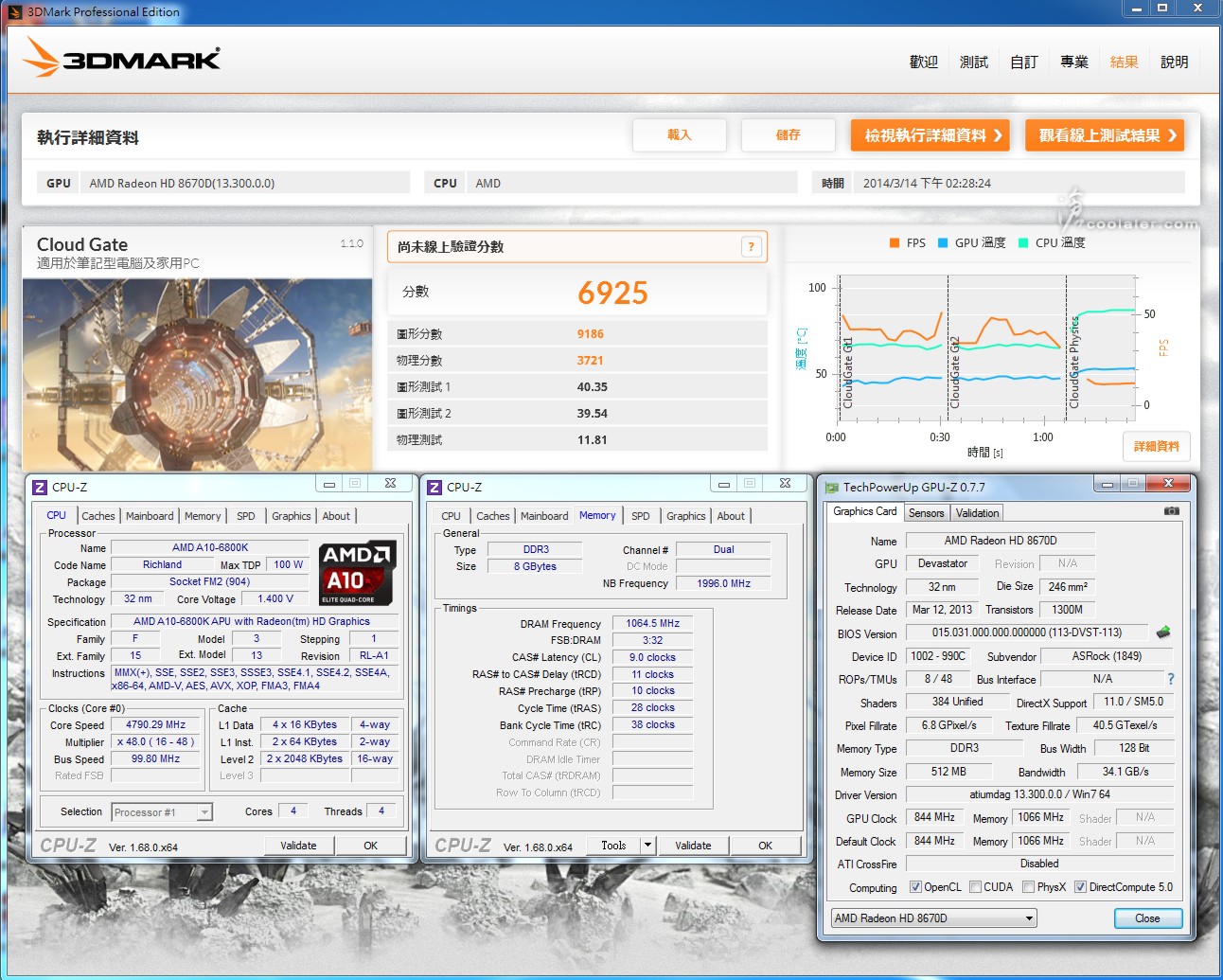The width and height of the screenshot is (1223, 980).
Task: Click the left CPU-Z window title icon
Action: (40, 487)
